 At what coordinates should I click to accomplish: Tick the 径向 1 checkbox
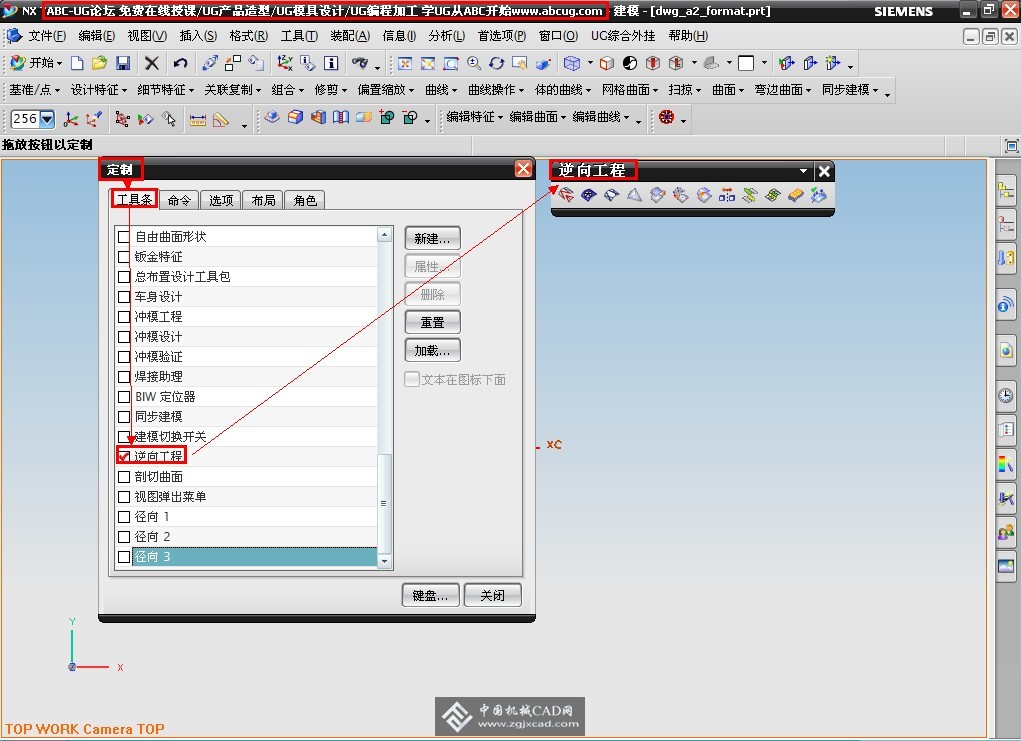(124, 517)
